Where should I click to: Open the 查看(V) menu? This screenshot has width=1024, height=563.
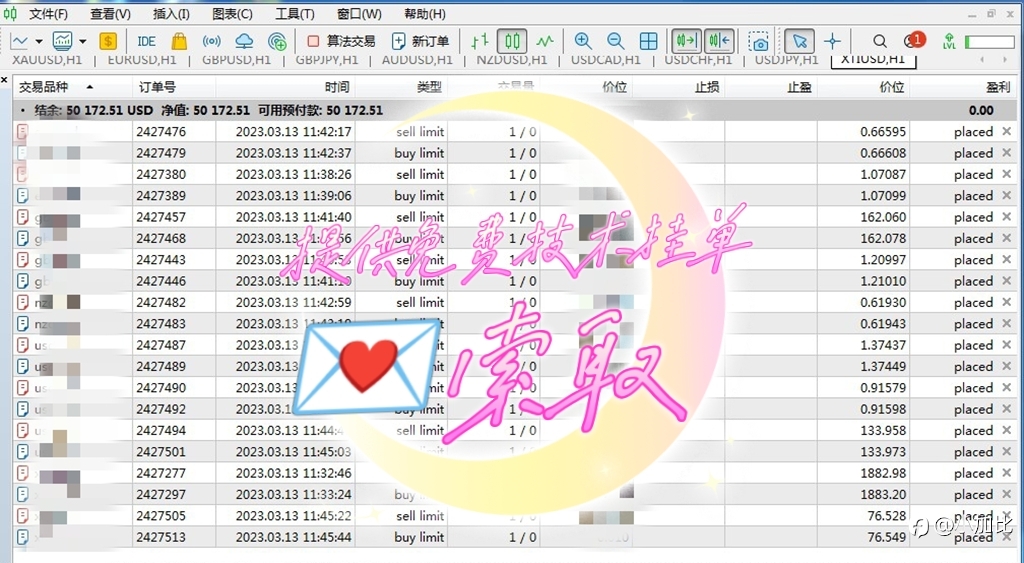click(x=110, y=14)
